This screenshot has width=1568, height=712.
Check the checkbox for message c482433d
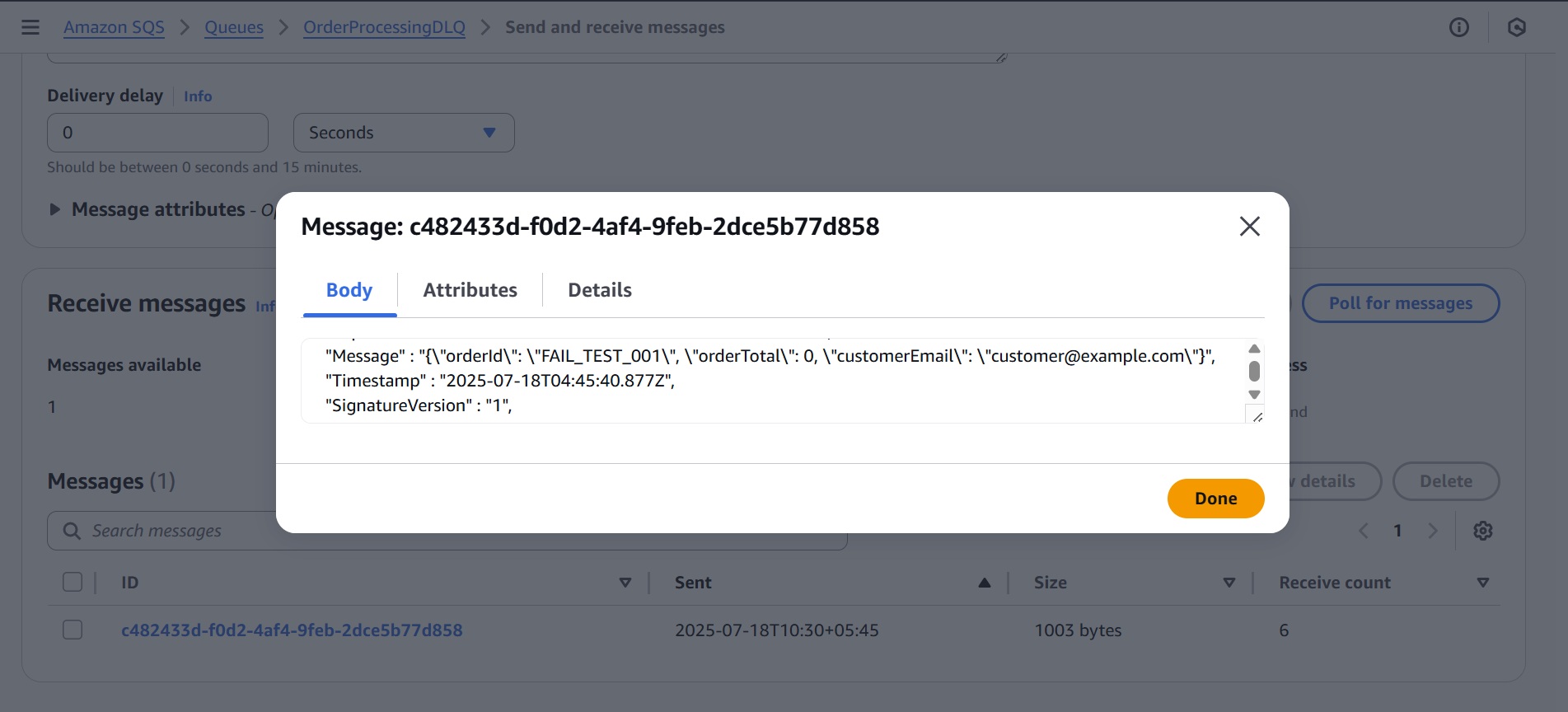coord(73,629)
